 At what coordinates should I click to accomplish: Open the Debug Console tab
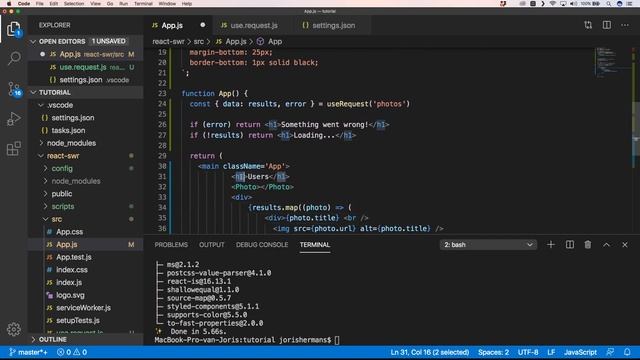click(262, 244)
